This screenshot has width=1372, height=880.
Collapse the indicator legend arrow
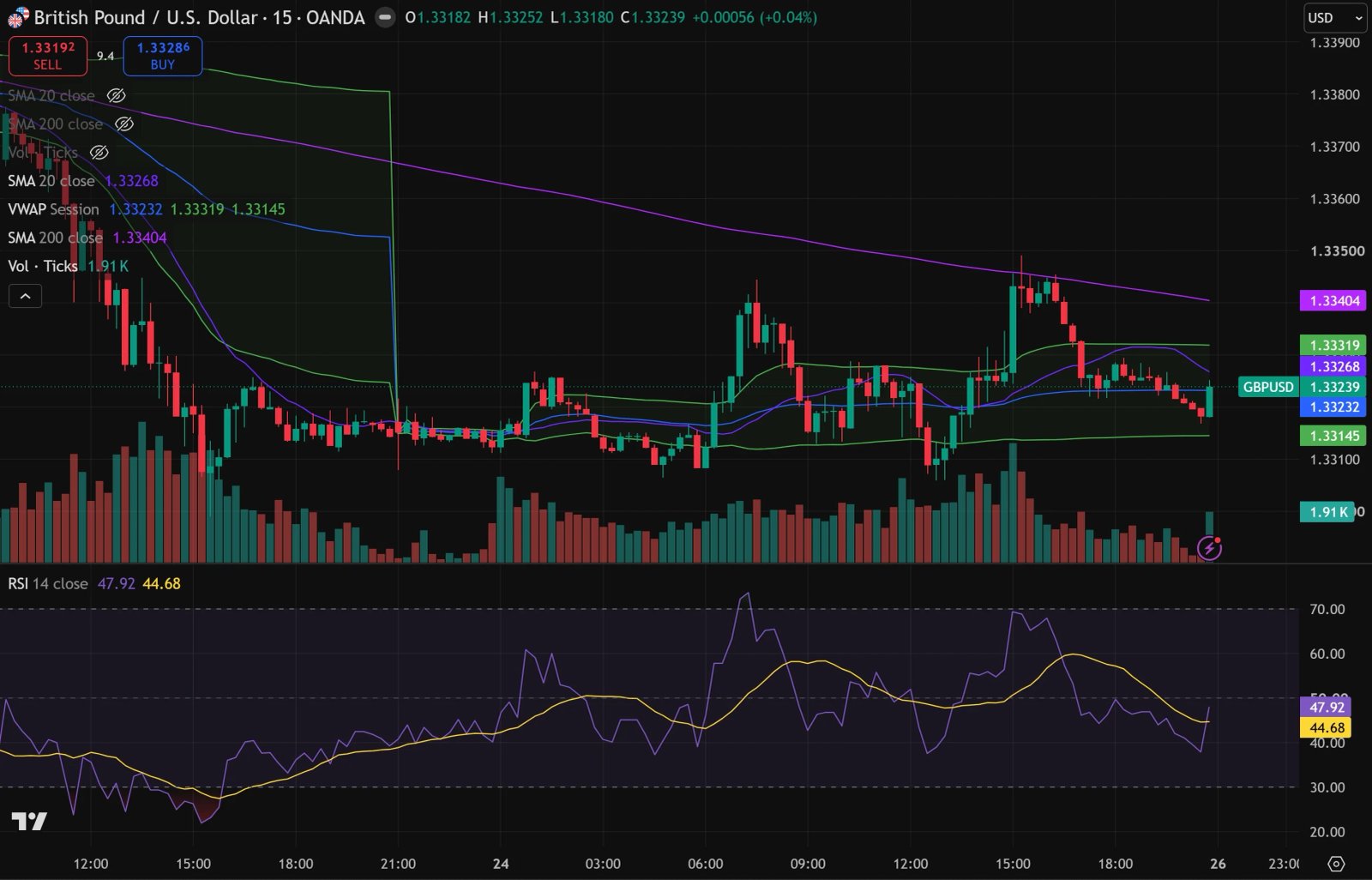point(25,296)
